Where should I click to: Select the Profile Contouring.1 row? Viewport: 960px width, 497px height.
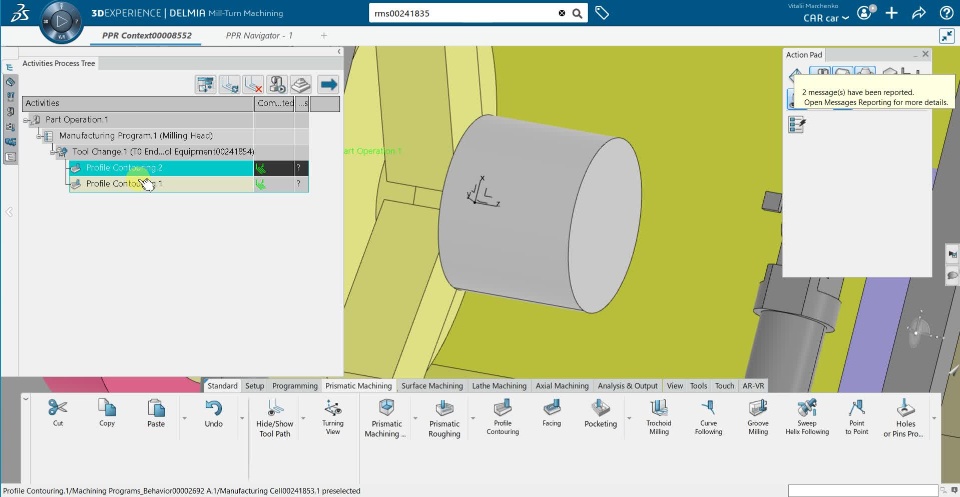pyautogui.click(x=189, y=184)
